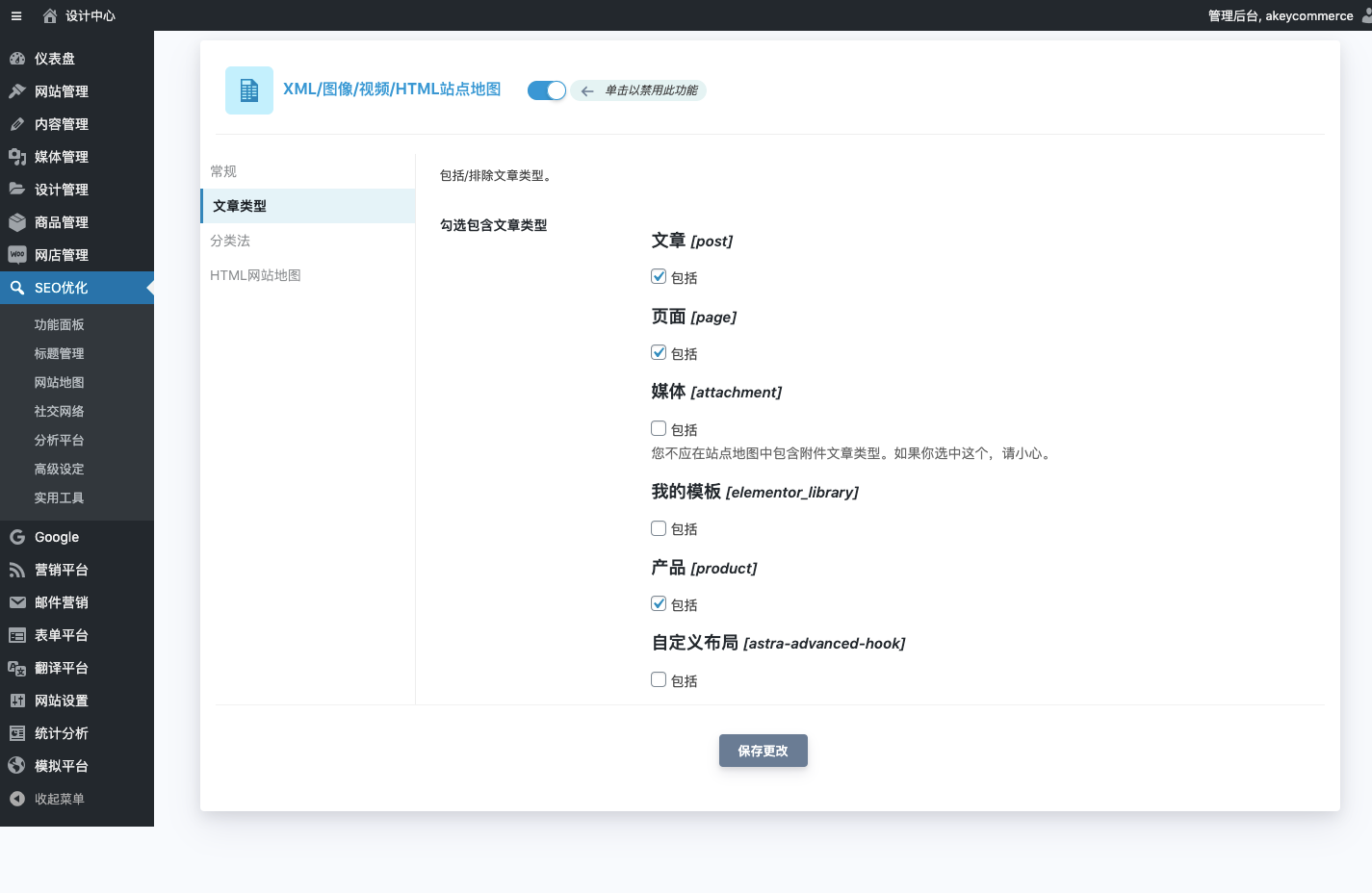This screenshot has width=1372, height=893.
Task: Check 包括 for 媒体 [attachment]
Action: 659,428
